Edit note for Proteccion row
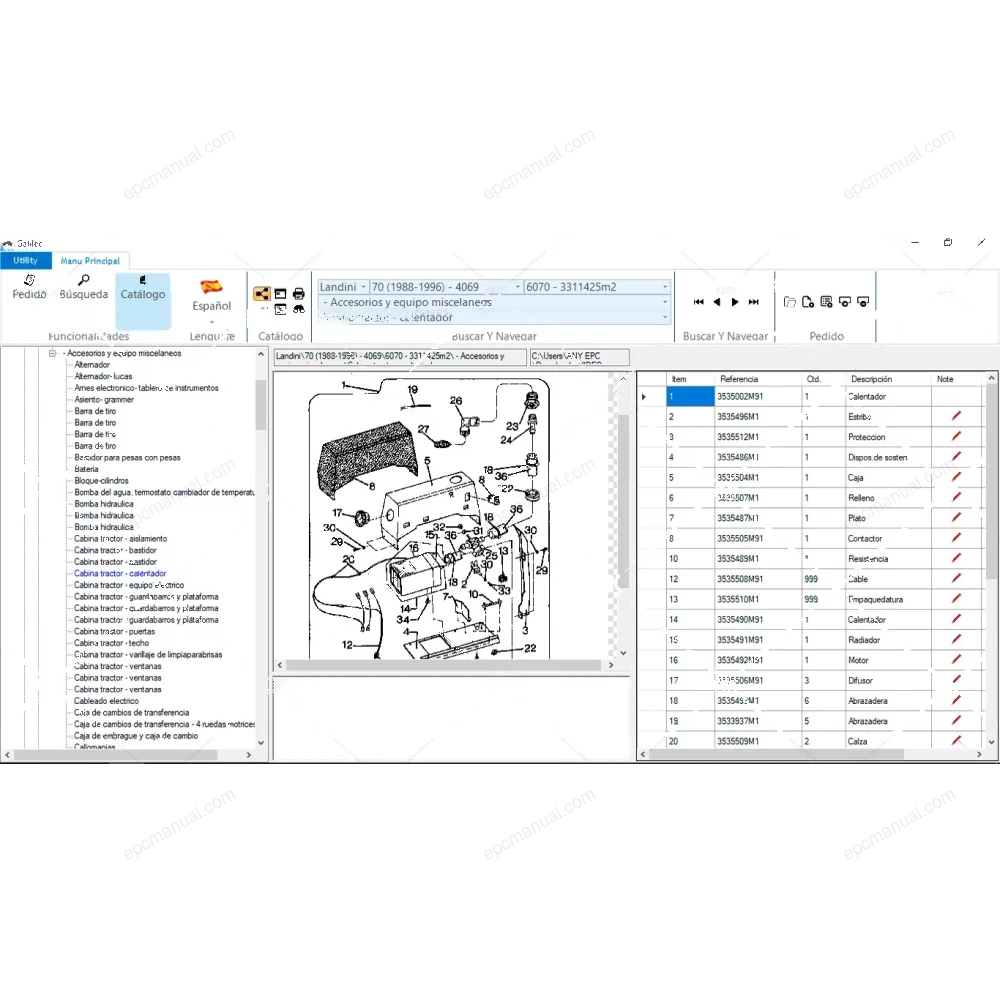The height and width of the screenshot is (1000, 1000). pos(956,436)
